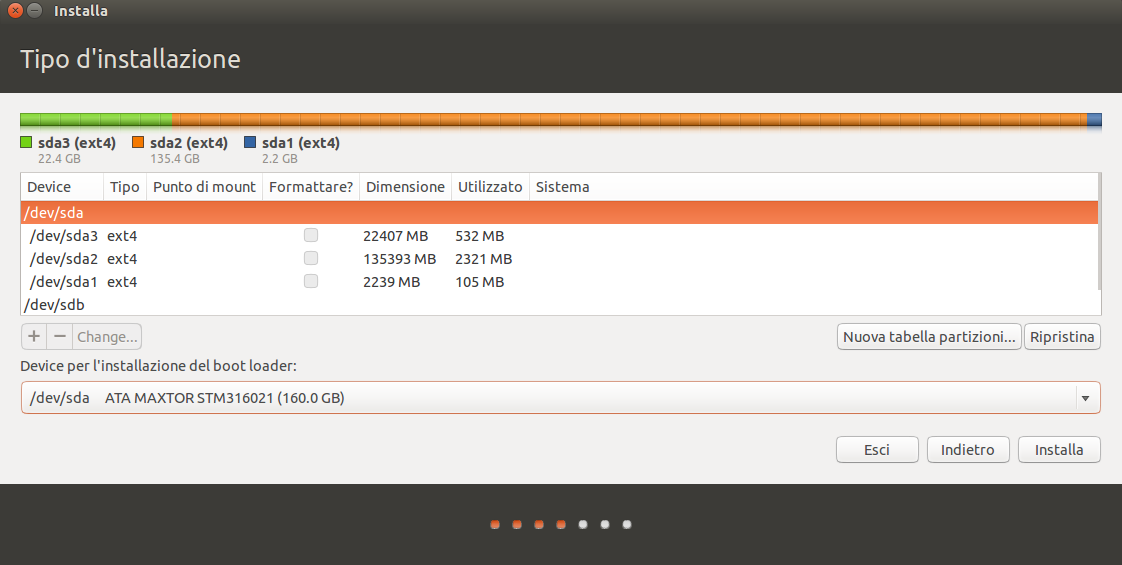Click the Formattare? column header
The height and width of the screenshot is (565, 1122).
click(311, 187)
